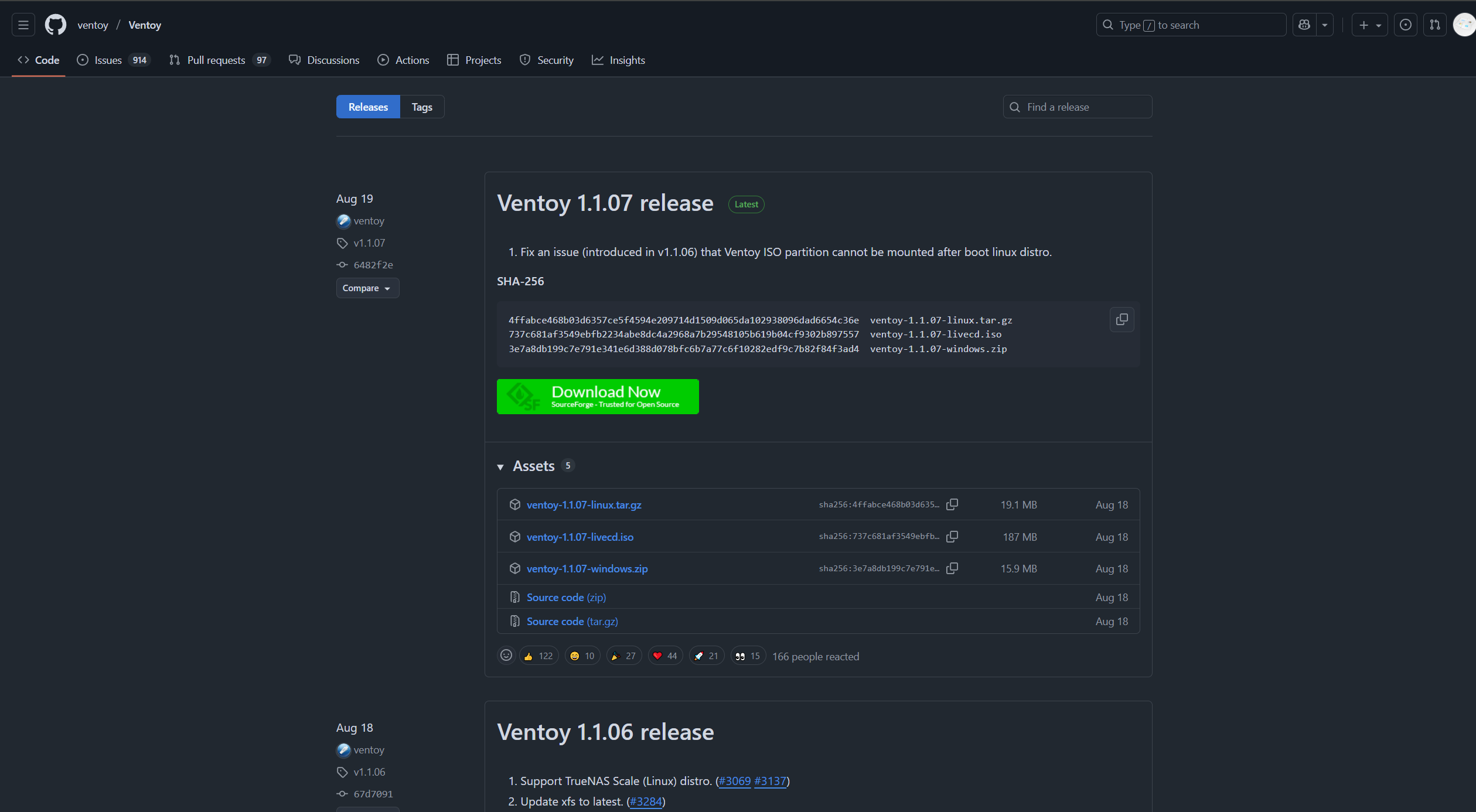Viewport: 1476px width, 812px height.
Task: Copy sha256 of ventoy-1.1.07-linux.tar.gz asset
Action: pyautogui.click(x=952, y=504)
